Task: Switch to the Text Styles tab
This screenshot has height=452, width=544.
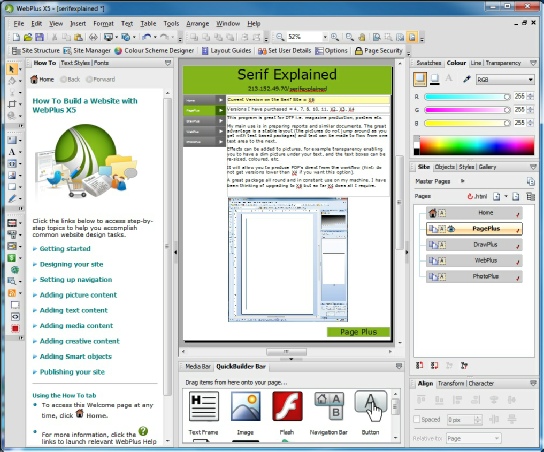Action: click(75, 63)
